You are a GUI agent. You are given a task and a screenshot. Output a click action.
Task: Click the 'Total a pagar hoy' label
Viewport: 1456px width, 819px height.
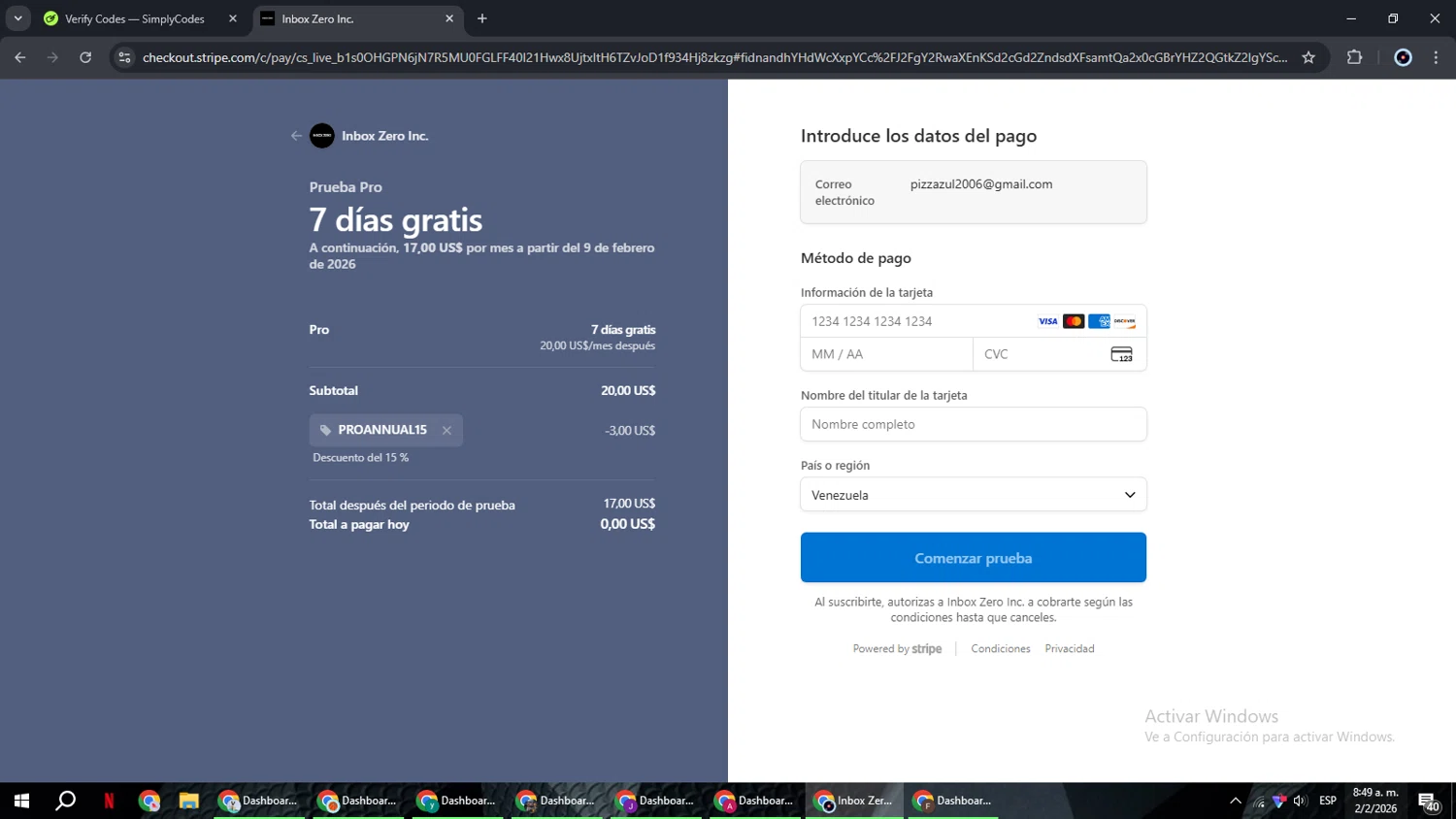coord(359,525)
